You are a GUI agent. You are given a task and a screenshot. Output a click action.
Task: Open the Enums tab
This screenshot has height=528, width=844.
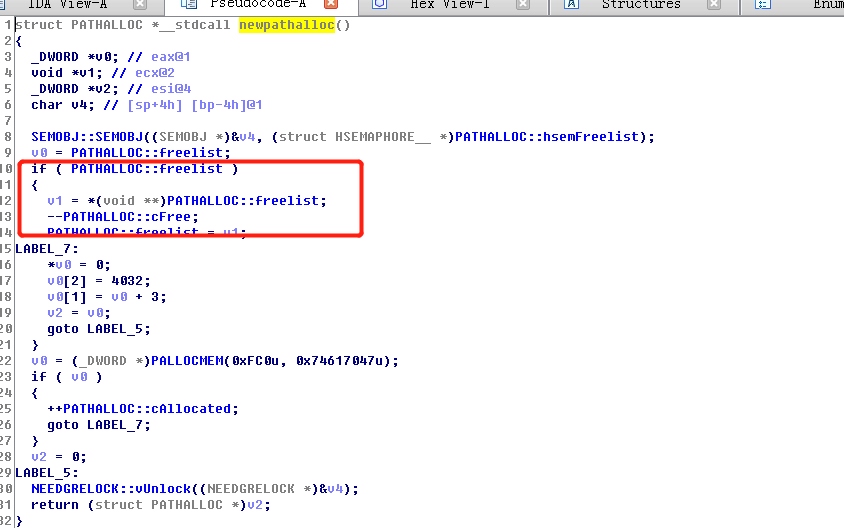click(x=828, y=4)
